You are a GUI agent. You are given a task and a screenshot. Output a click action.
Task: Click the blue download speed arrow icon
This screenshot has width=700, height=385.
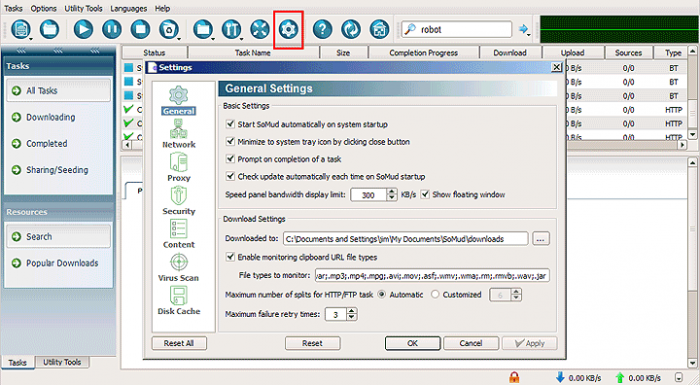click(x=560, y=377)
